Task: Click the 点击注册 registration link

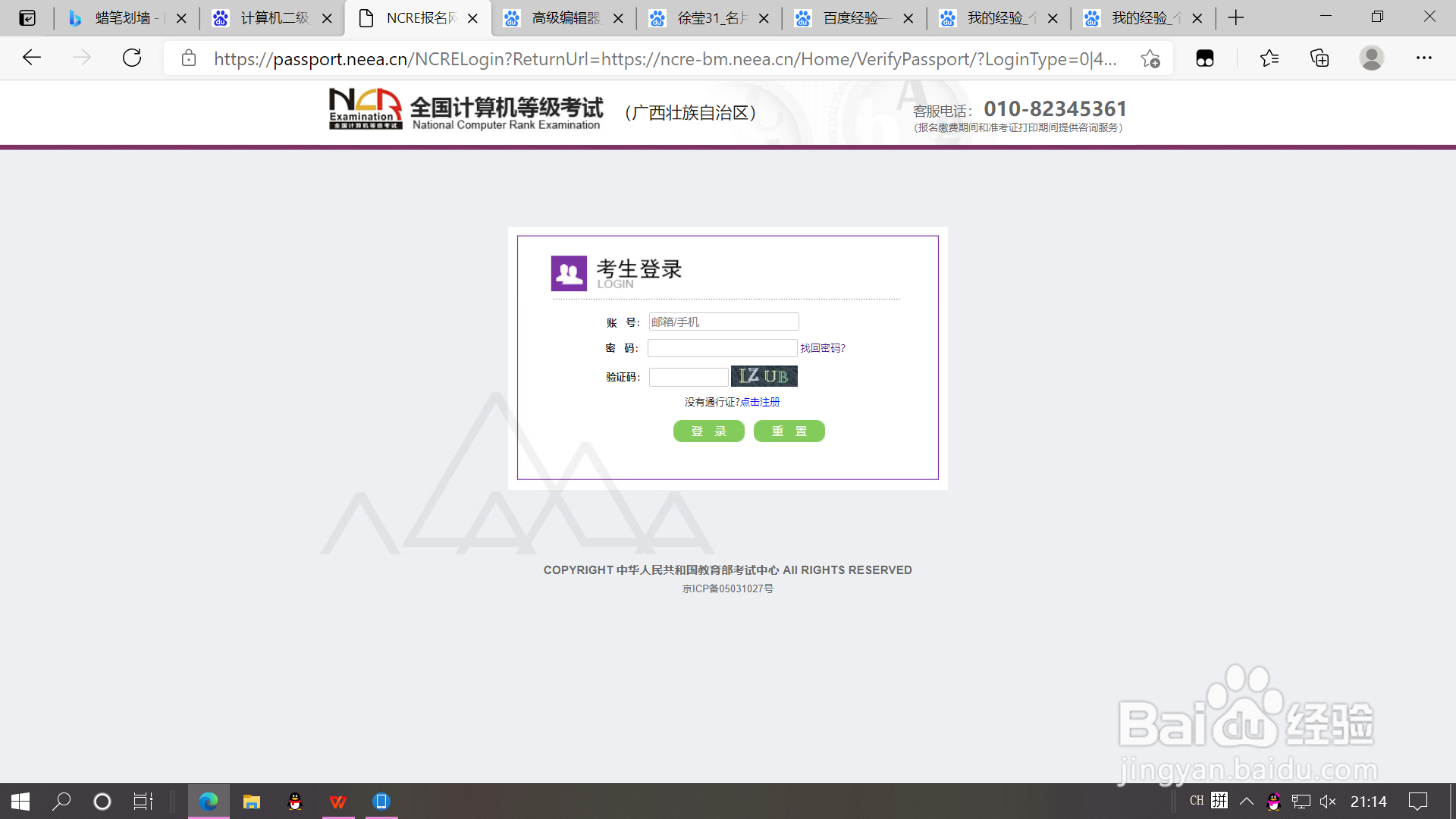Action: [x=760, y=402]
